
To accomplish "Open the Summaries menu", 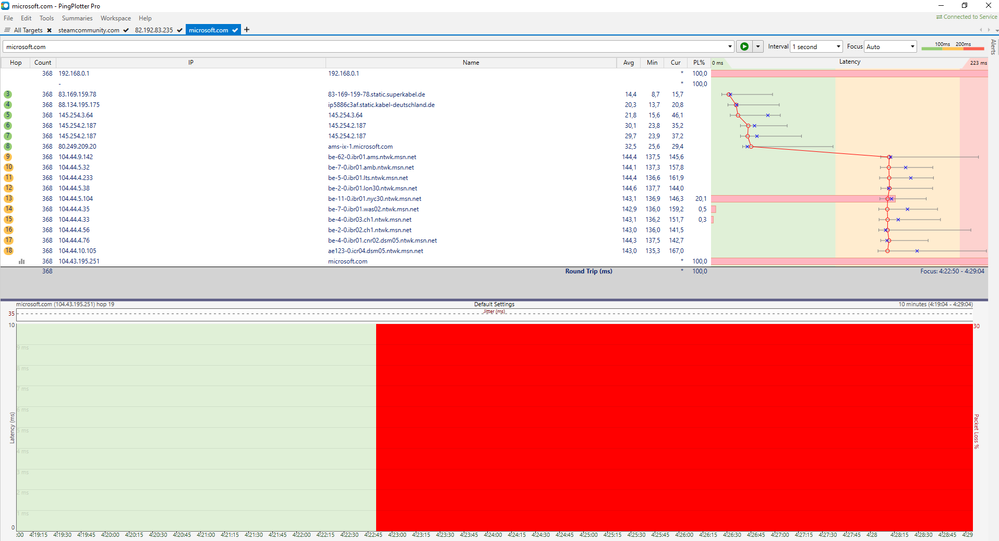I will click(x=77, y=18).
